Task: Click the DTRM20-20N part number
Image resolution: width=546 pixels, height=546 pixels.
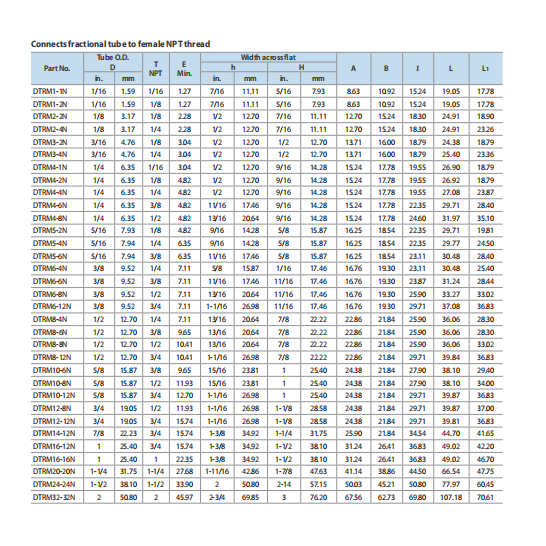Action: [54, 471]
